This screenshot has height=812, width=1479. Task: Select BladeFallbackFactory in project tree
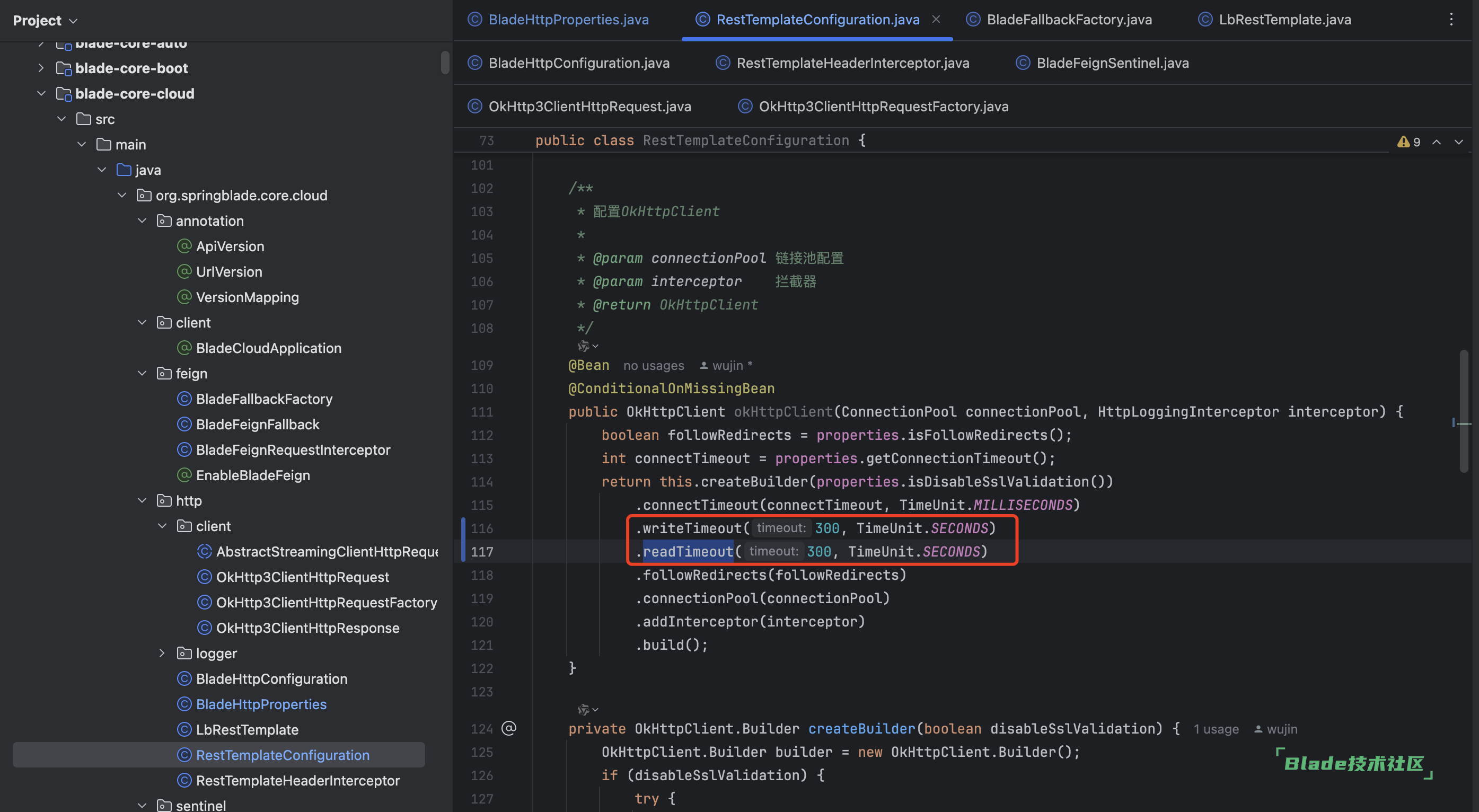tap(255, 399)
